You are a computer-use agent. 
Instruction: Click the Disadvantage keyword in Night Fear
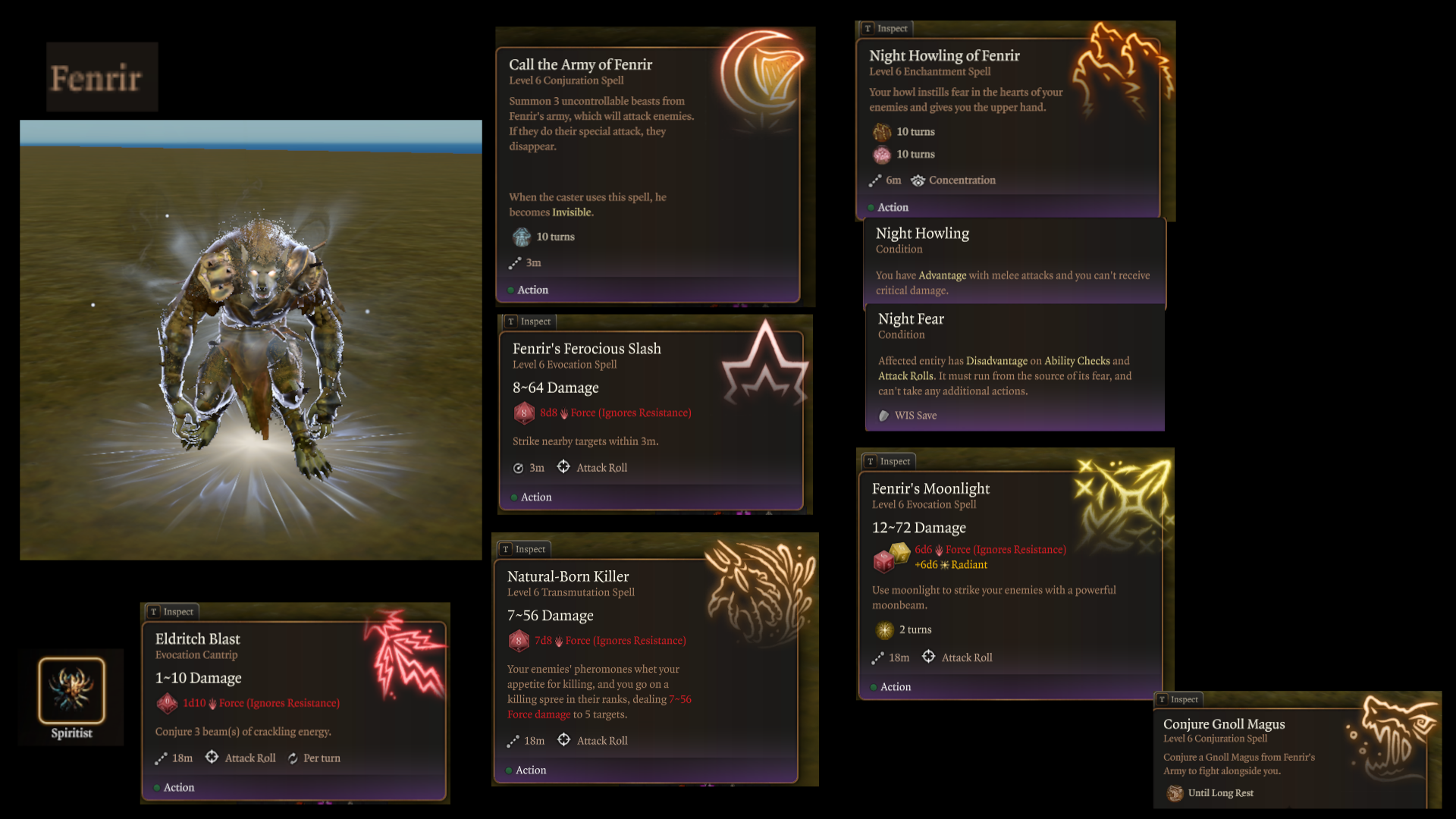[996, 361]
